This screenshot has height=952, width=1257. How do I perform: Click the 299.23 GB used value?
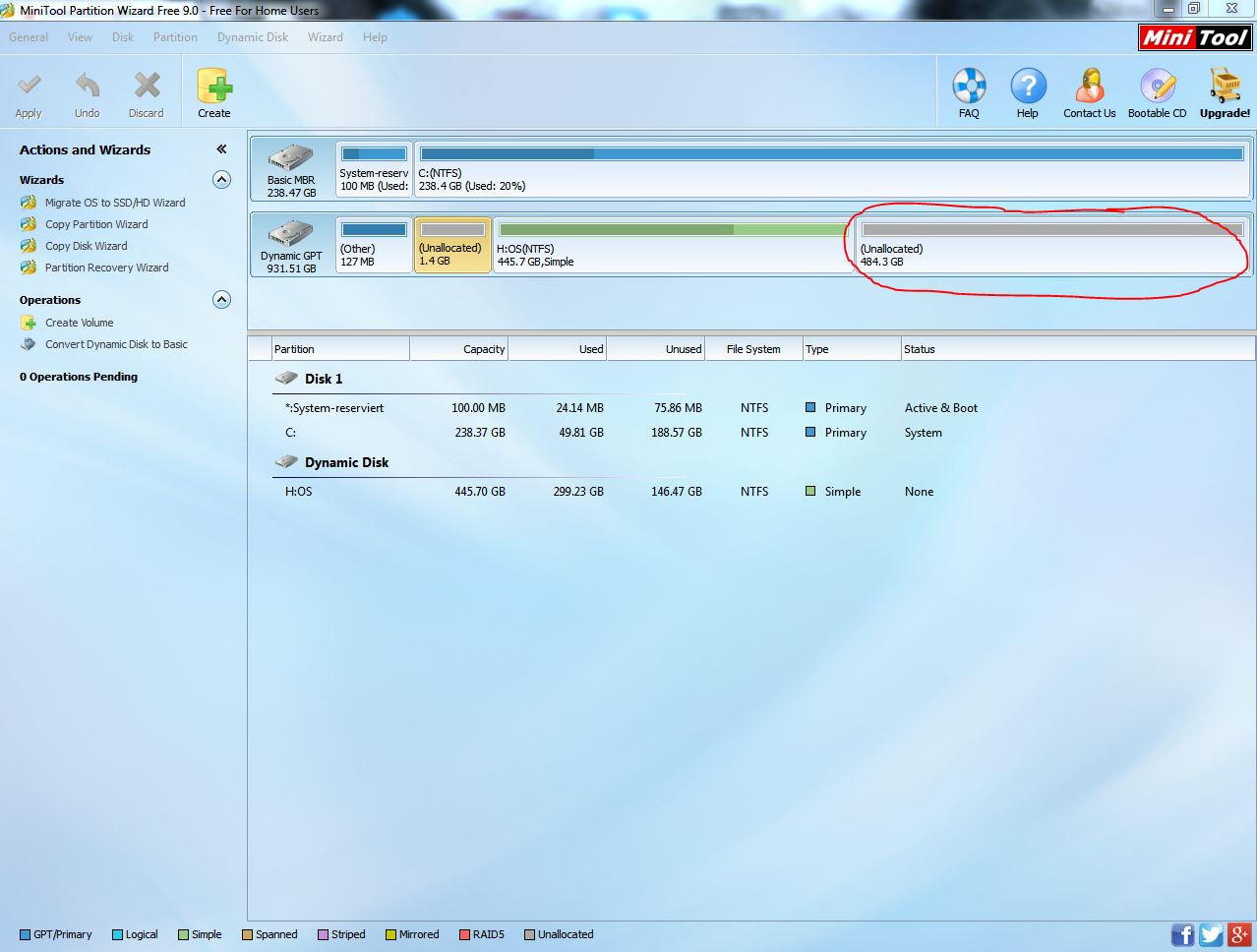point(578,492)
